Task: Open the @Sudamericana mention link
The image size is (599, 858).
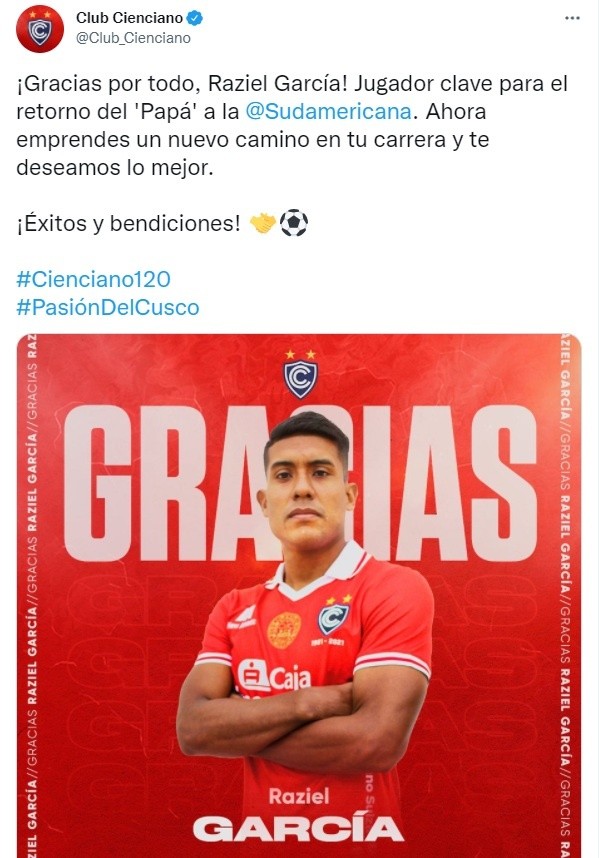Action: 328,111
